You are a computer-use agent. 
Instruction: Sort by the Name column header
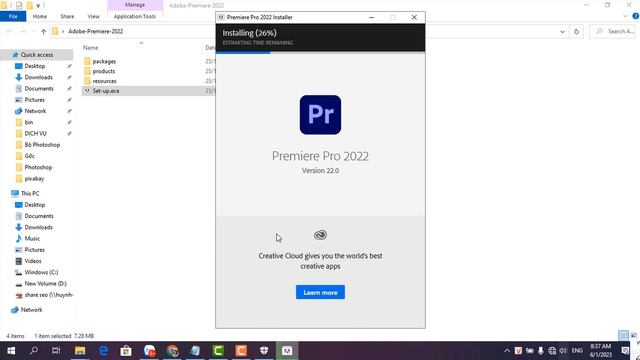pyautogui.click(x=91, y=48)
